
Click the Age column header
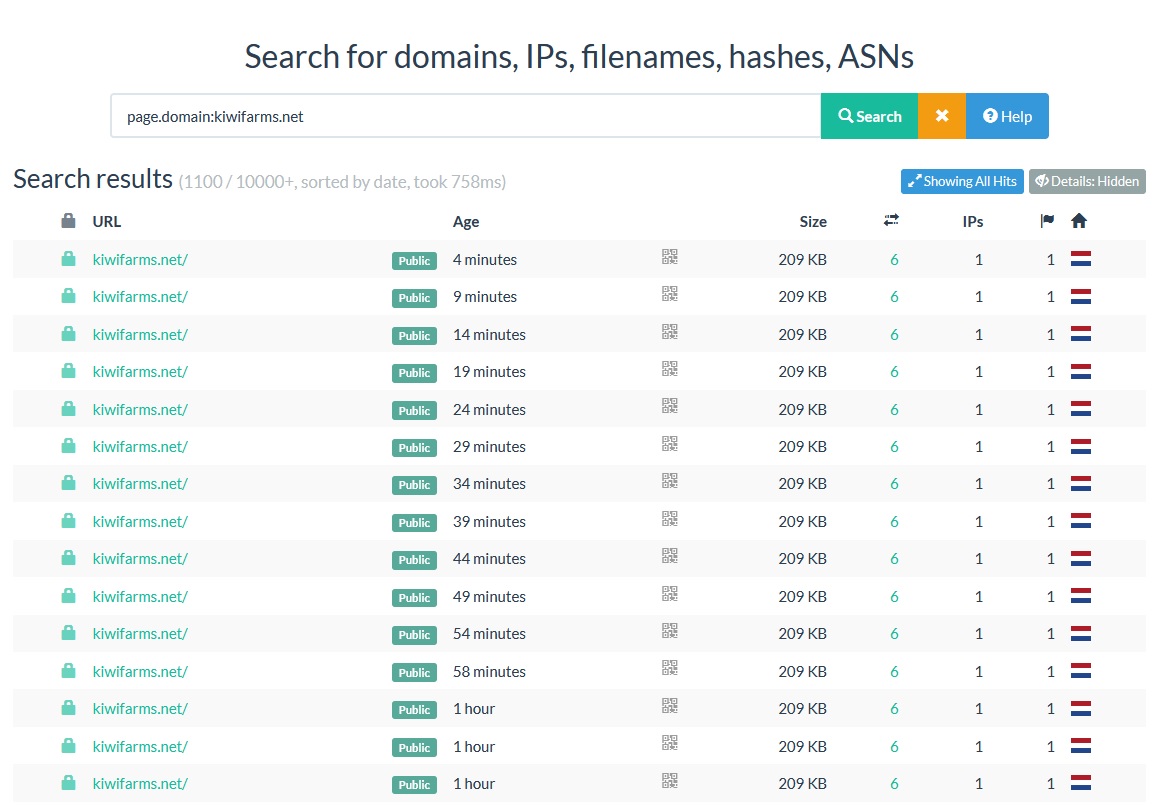click(x=466, y=222)
